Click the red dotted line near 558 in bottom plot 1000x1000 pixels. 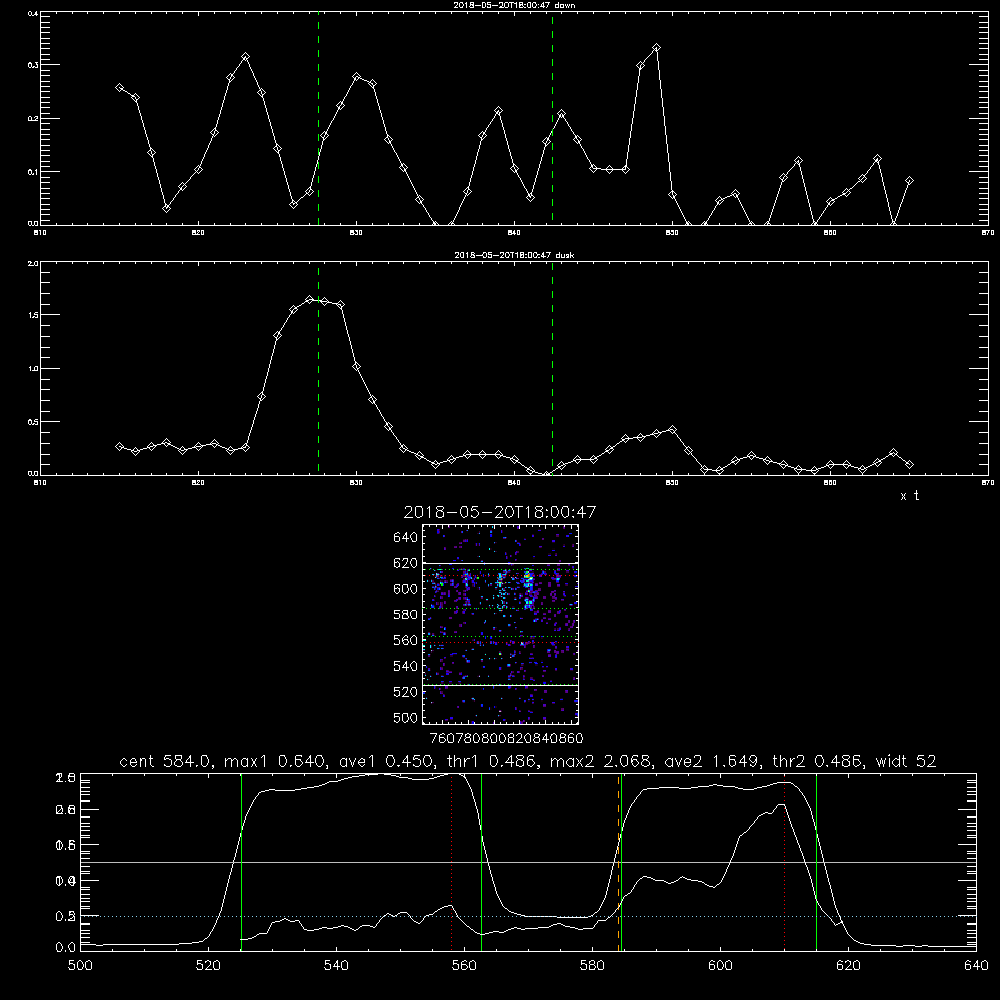click(452, 862)
